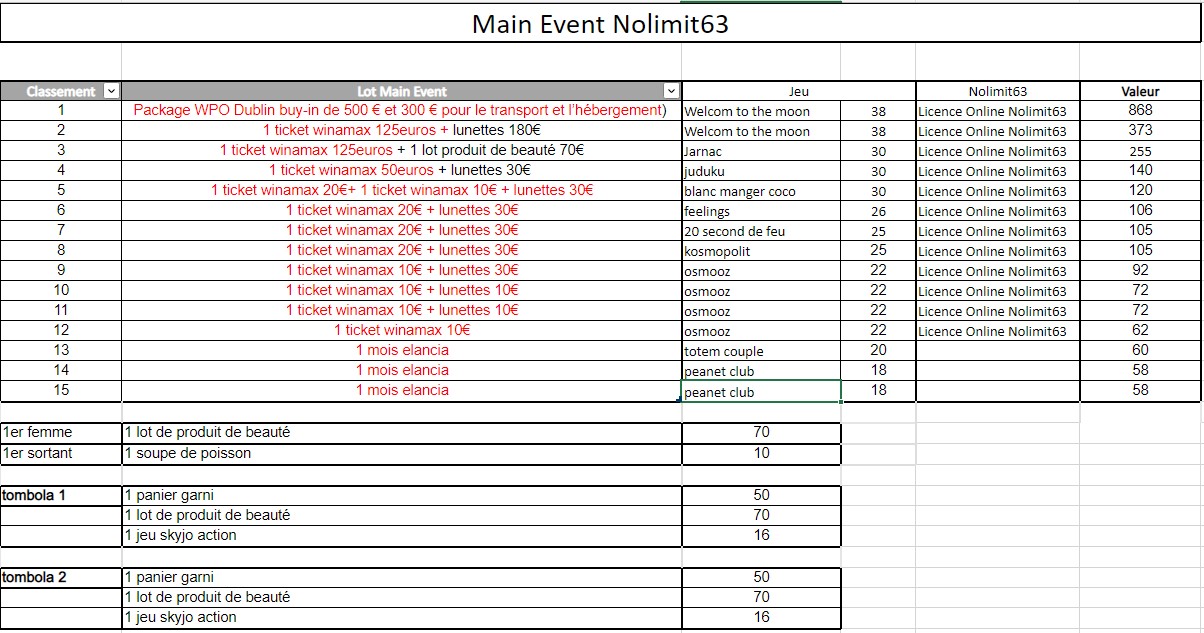Select the totem couple game cell

(760, 351)
